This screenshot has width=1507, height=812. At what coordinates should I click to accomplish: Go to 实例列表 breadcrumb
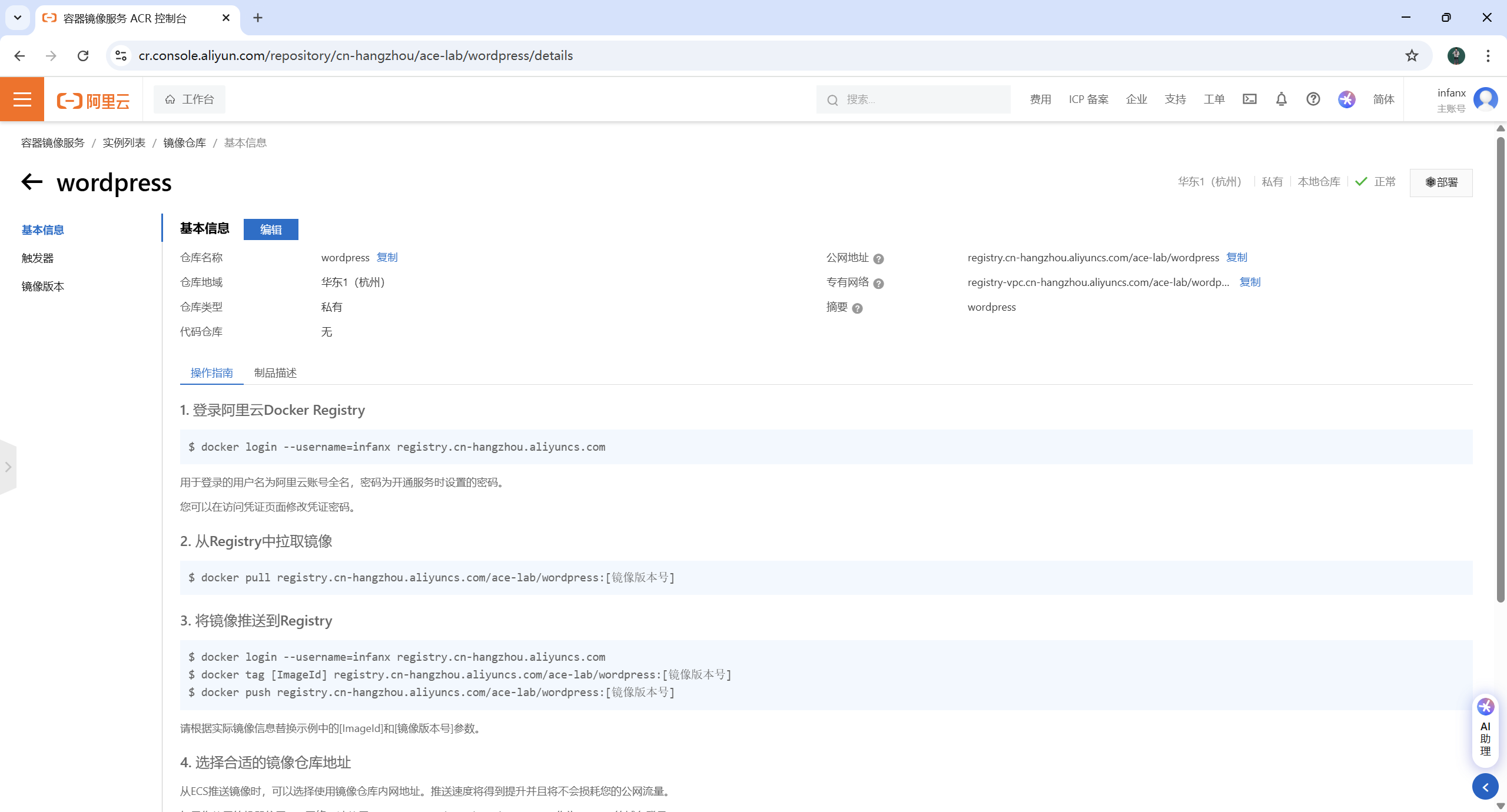[x=124, y=143]
